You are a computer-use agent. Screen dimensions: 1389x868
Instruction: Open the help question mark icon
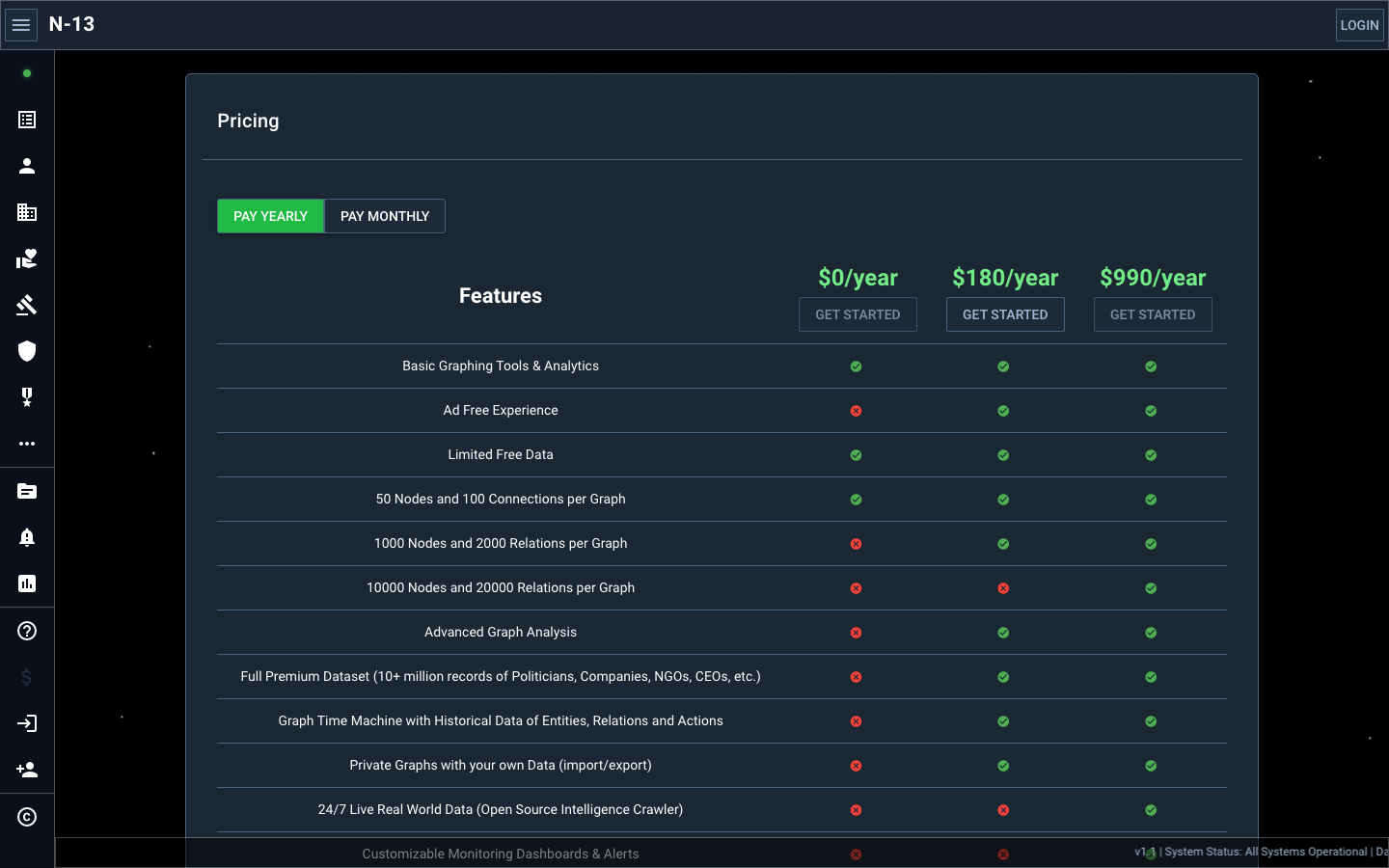click(27, 631)
